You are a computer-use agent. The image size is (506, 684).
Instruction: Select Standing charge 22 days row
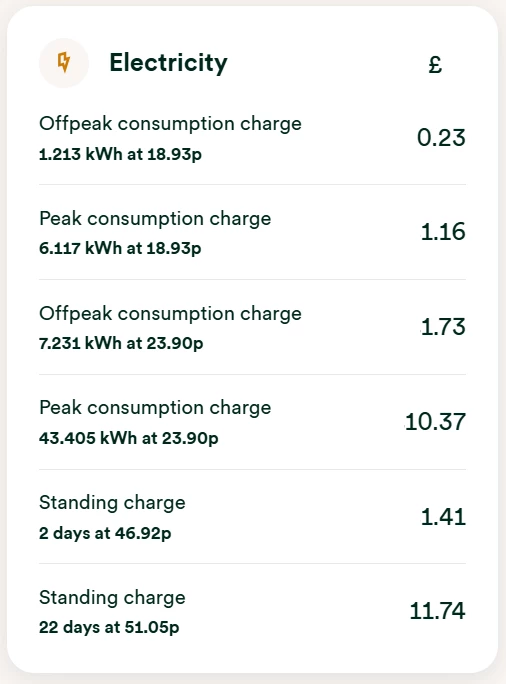tap(252, 612)
